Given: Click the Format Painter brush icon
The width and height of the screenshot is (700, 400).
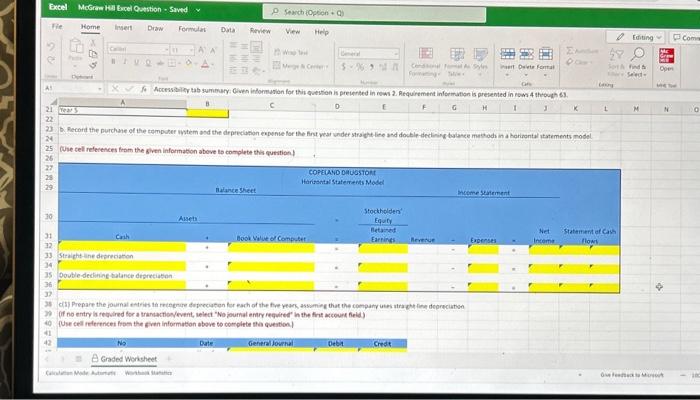Looking at the screenshot, I should click(x=93, y=65).
